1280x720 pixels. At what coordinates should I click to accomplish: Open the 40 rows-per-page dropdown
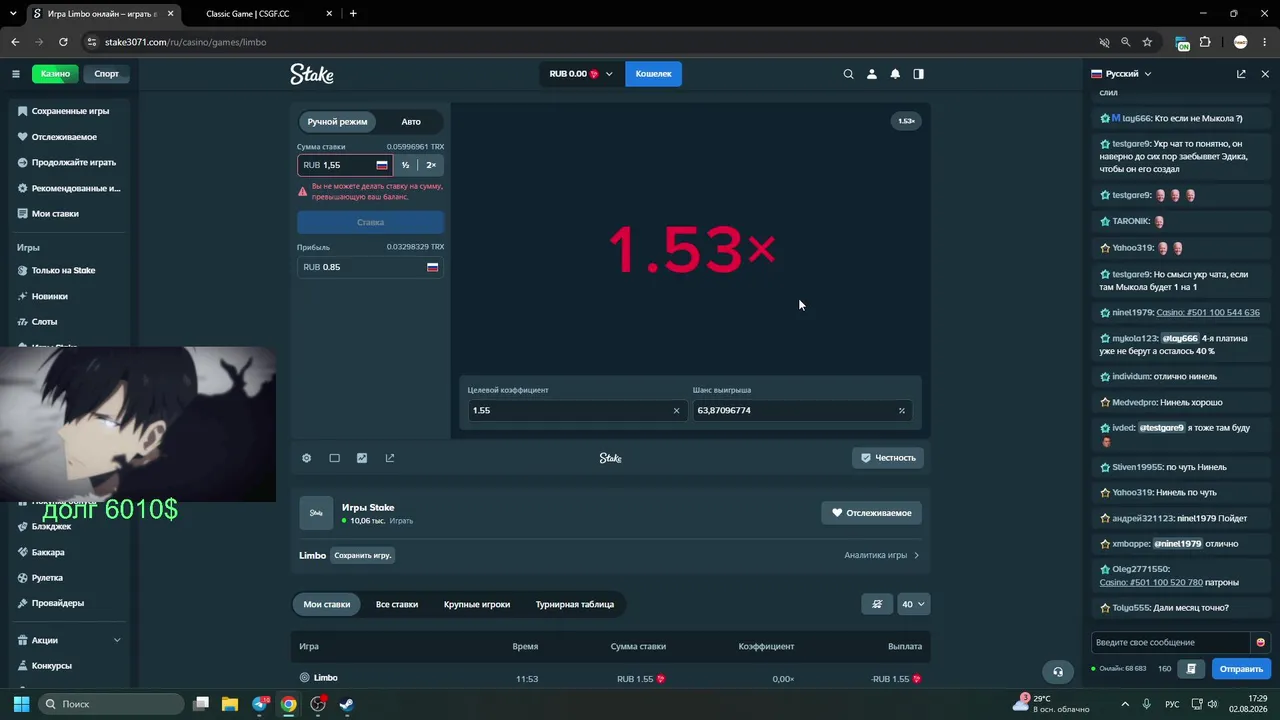(914, 604)
